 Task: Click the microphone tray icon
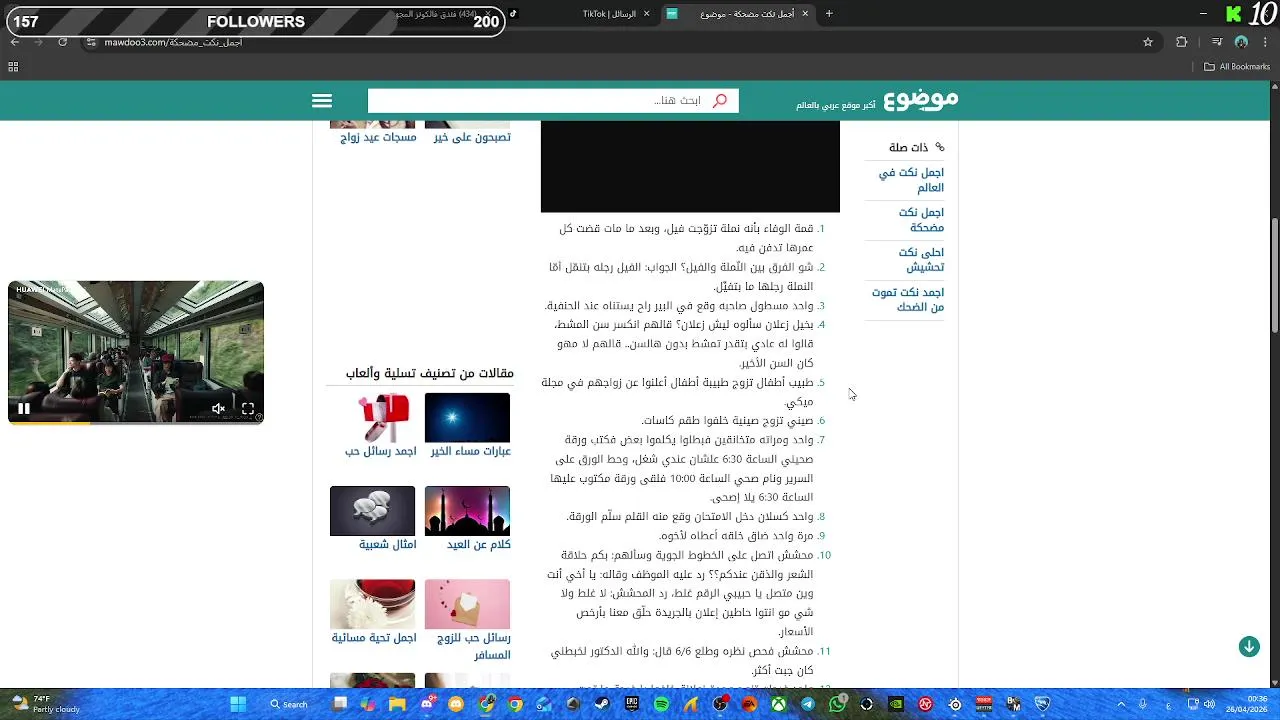coord(1143,704)
